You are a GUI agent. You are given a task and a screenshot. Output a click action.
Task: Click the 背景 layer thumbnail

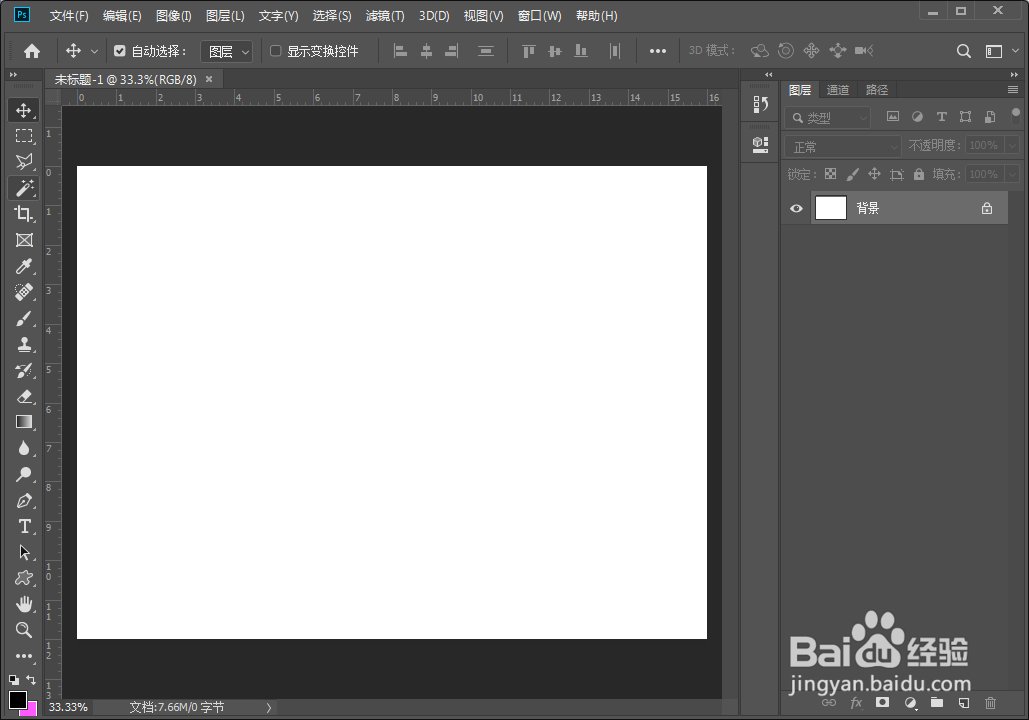click(830, 208)
